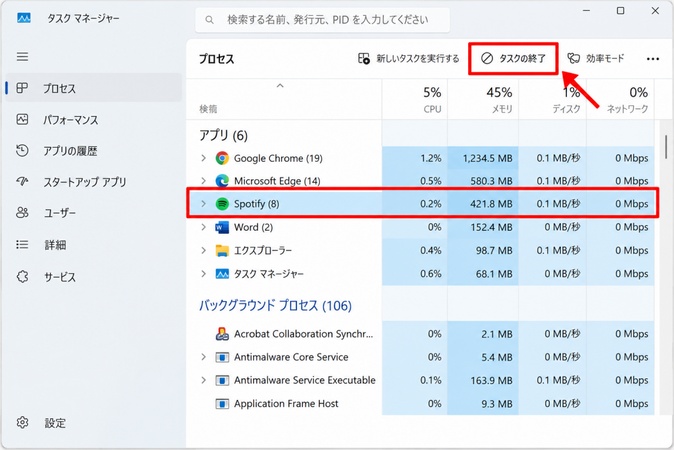The width and height of the screenshot is (674, 450).
Task: Maximize the Task Manager window
Action: click(620, 11)
